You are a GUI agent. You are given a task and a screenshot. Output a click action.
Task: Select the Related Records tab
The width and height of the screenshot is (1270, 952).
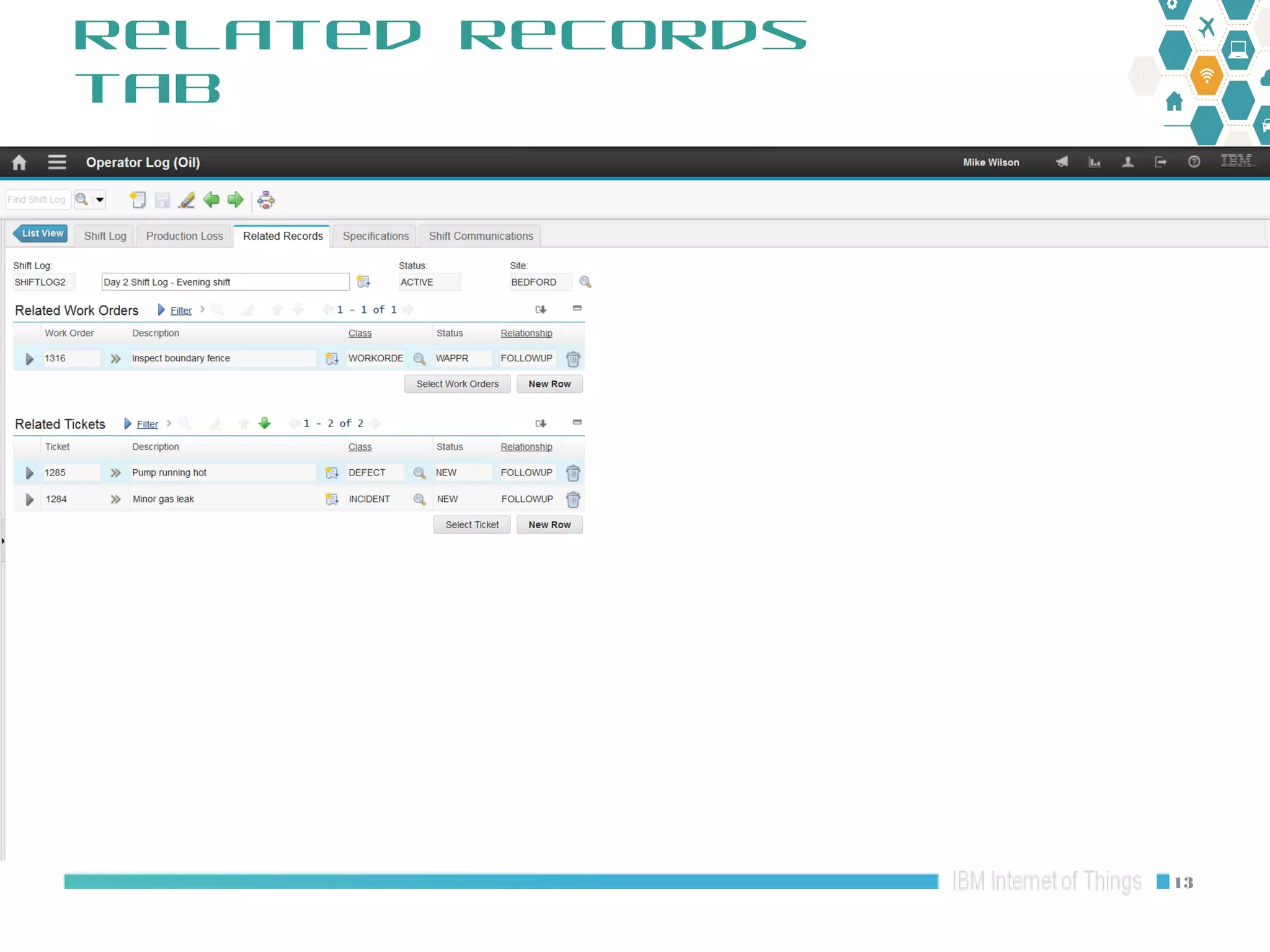283,236
